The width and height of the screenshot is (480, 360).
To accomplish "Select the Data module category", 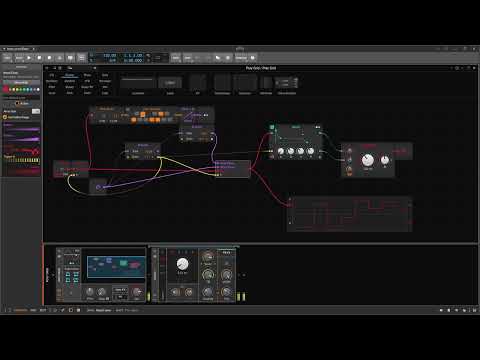I will pyautogui.click(x=105, y=75).
